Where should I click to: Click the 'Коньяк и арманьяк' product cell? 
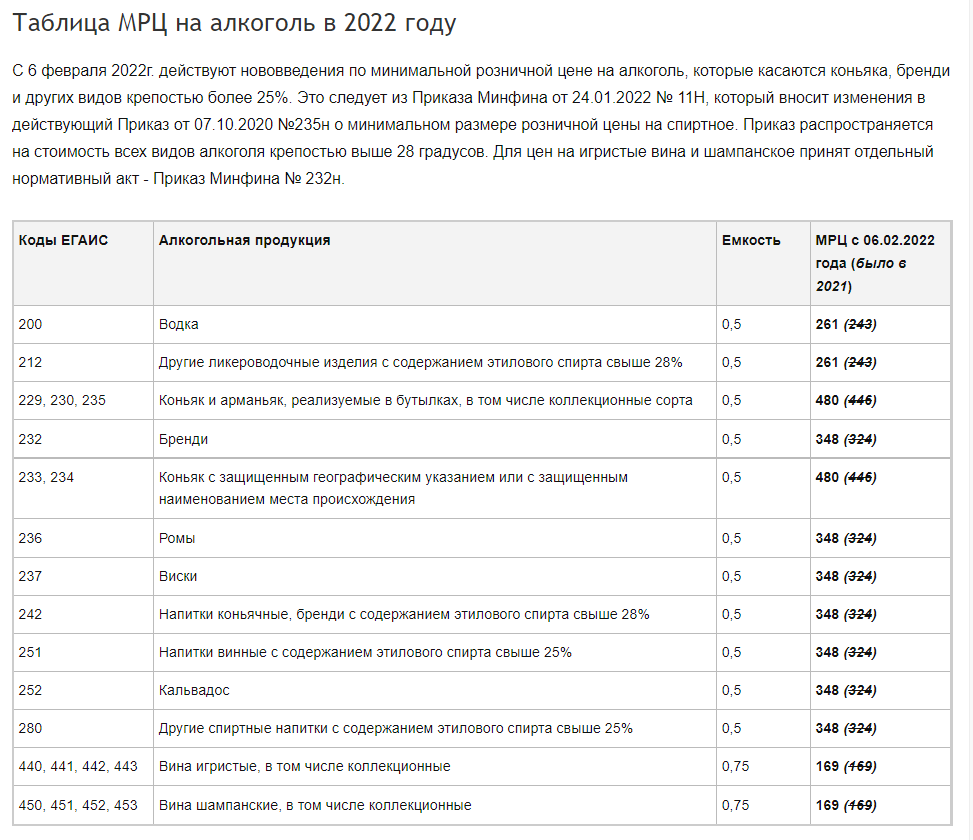tap(435, 401)
